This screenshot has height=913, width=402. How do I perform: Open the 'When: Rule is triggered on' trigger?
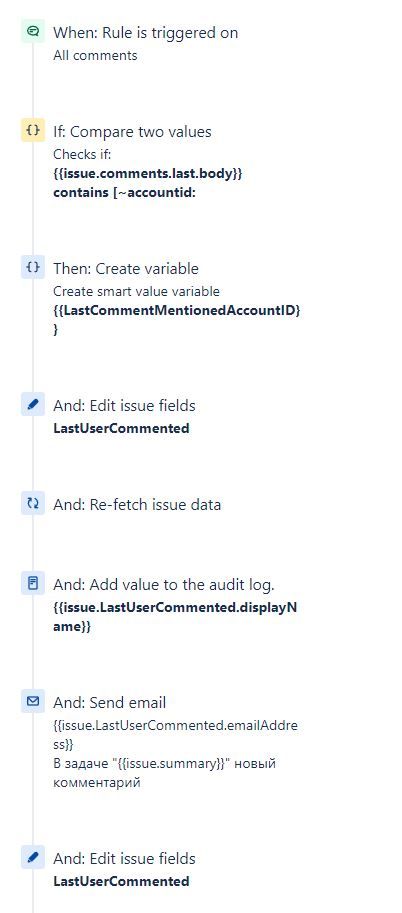(x=146, y=33)
